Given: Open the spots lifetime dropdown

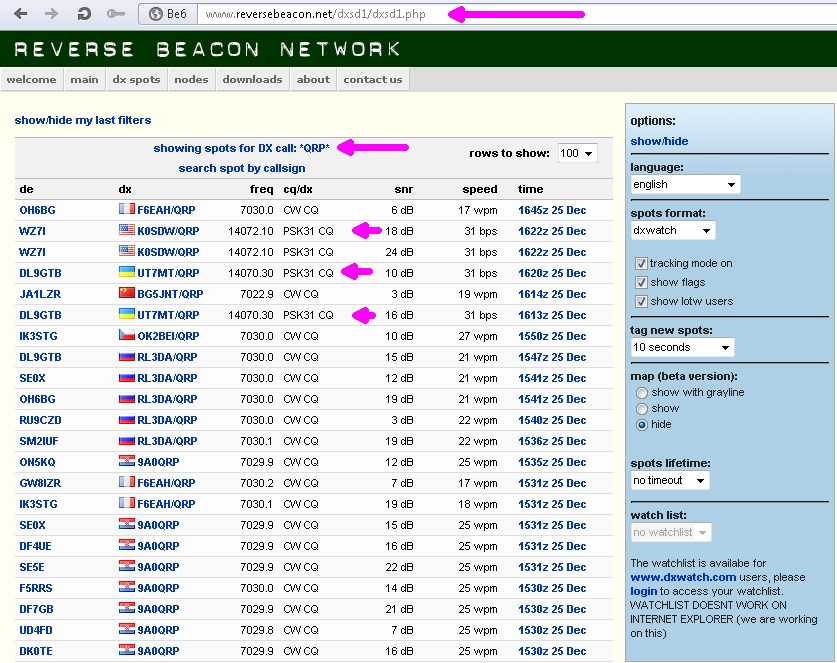Looking at the screenshot, I should (669, 480).
